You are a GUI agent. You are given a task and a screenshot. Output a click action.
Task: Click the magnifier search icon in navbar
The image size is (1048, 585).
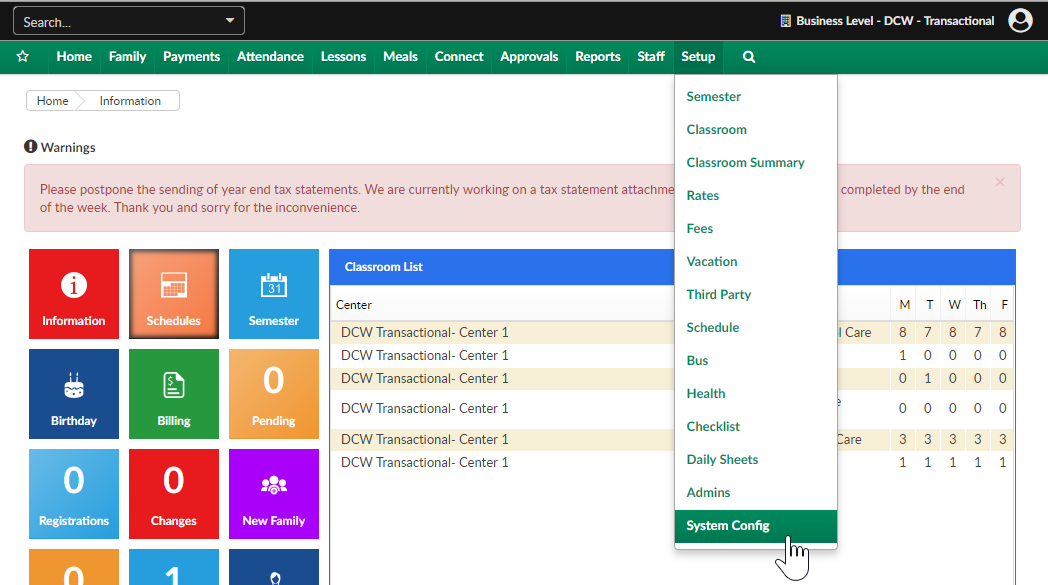pyautogui.click(x=749, y=57)
